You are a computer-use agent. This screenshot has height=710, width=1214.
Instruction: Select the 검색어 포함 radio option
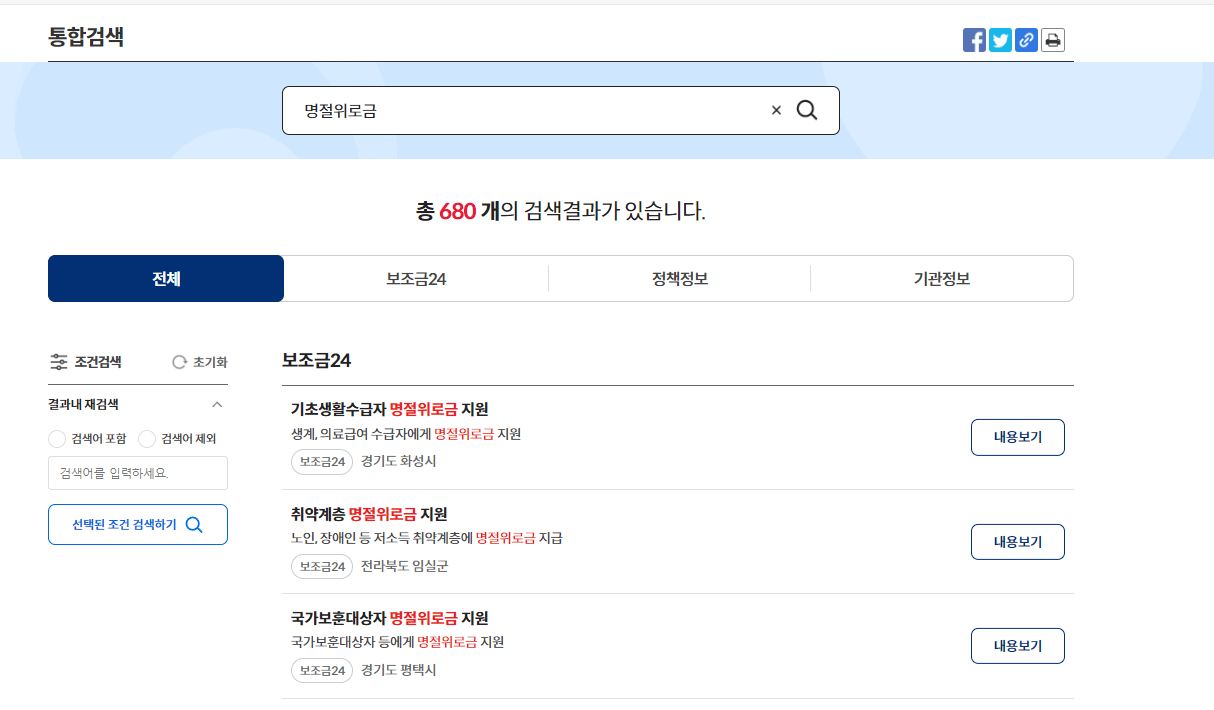coord(57,438)
